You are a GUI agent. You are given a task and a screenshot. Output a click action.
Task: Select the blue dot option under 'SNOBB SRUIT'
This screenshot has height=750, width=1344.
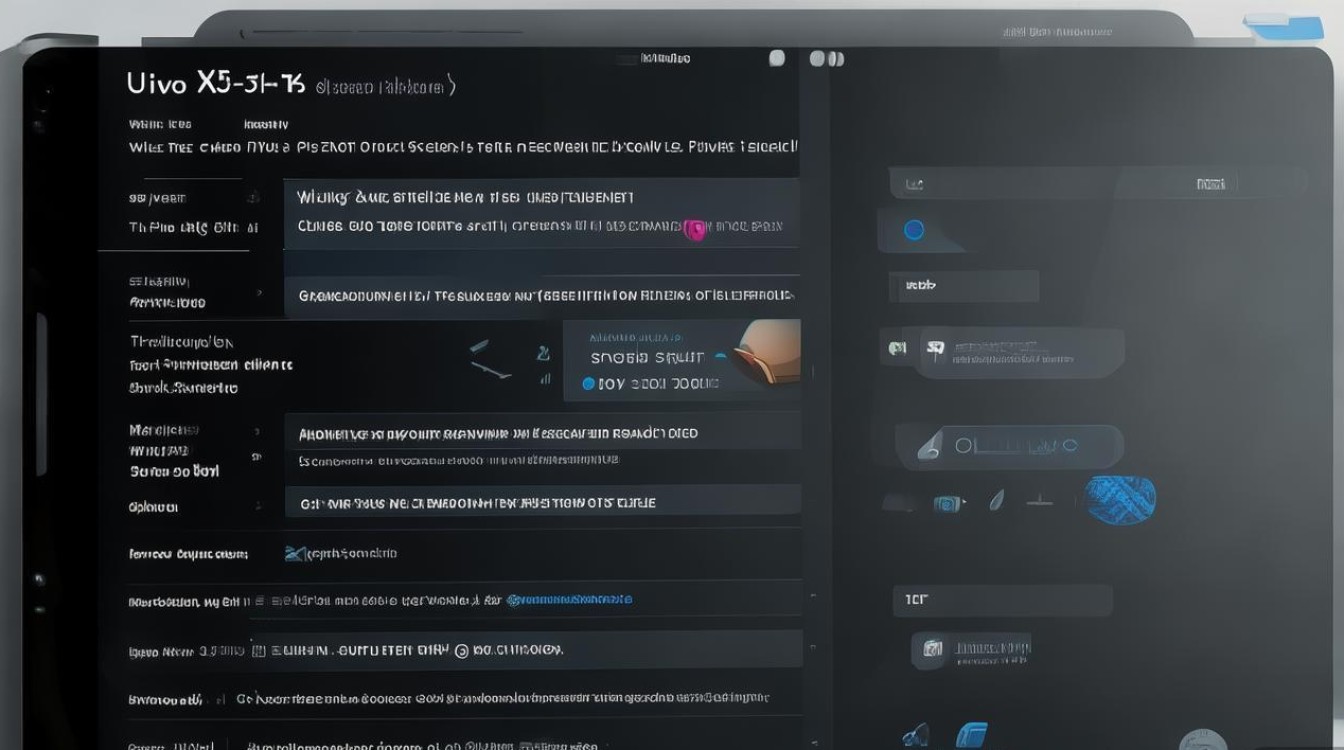[588, 383]
